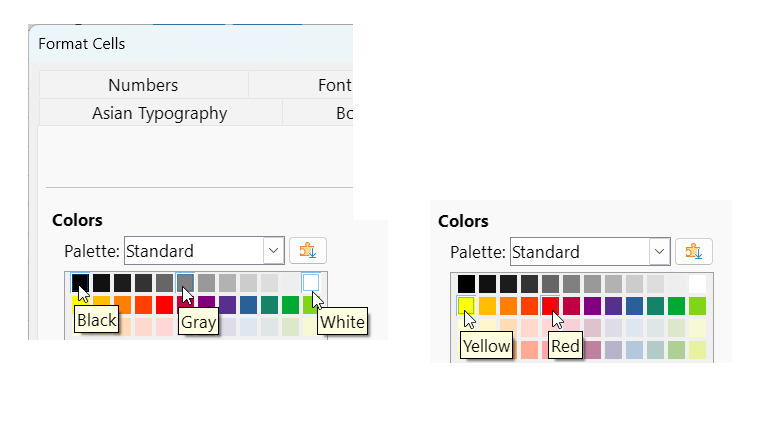Image resolution: width=766 pixels, height=428 pixels.
Task: Switch to the Numbers tab
Action: pyautogui.click(x=143, y=85)
